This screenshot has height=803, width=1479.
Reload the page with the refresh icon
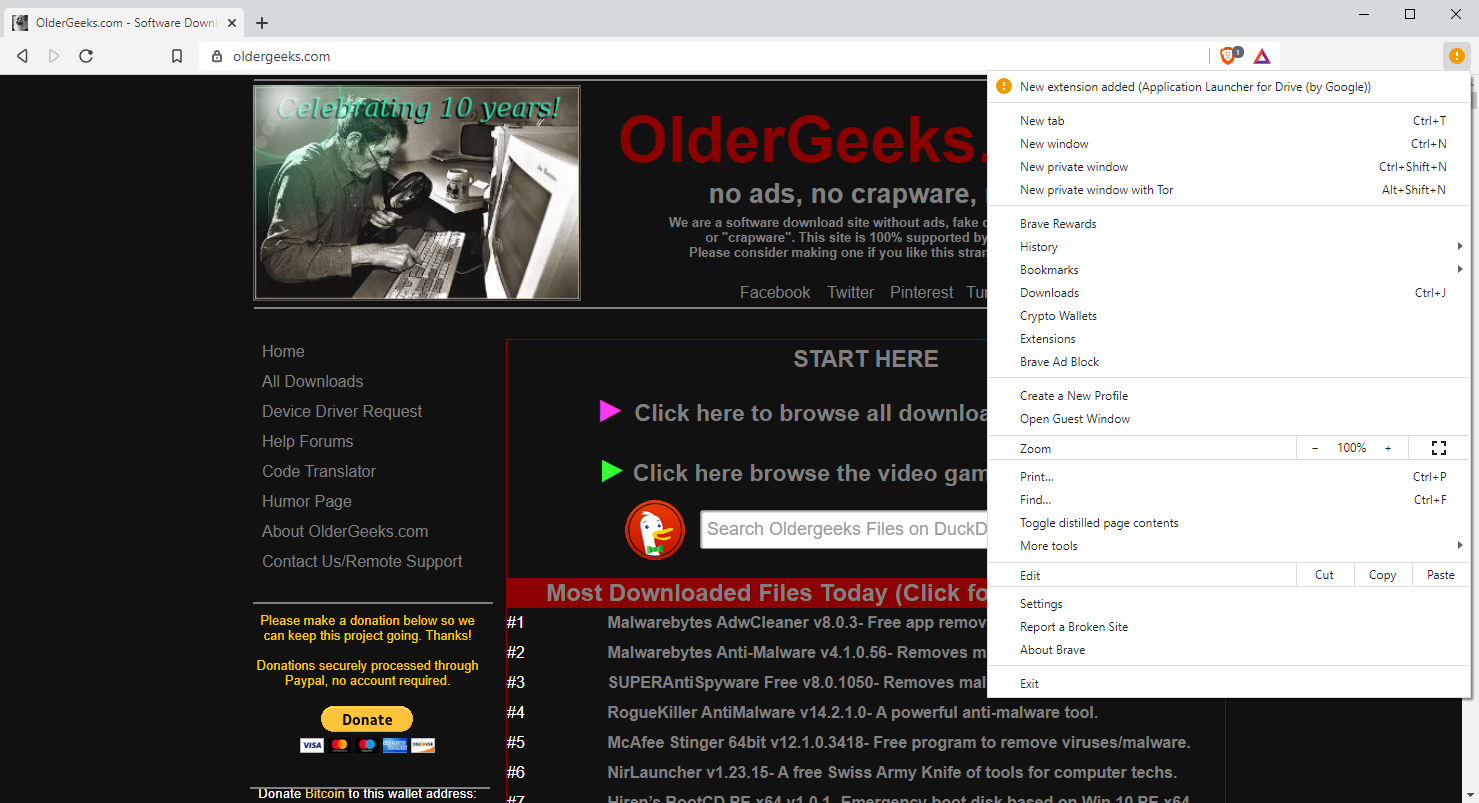pyautogui.click(x=86, y=56)
